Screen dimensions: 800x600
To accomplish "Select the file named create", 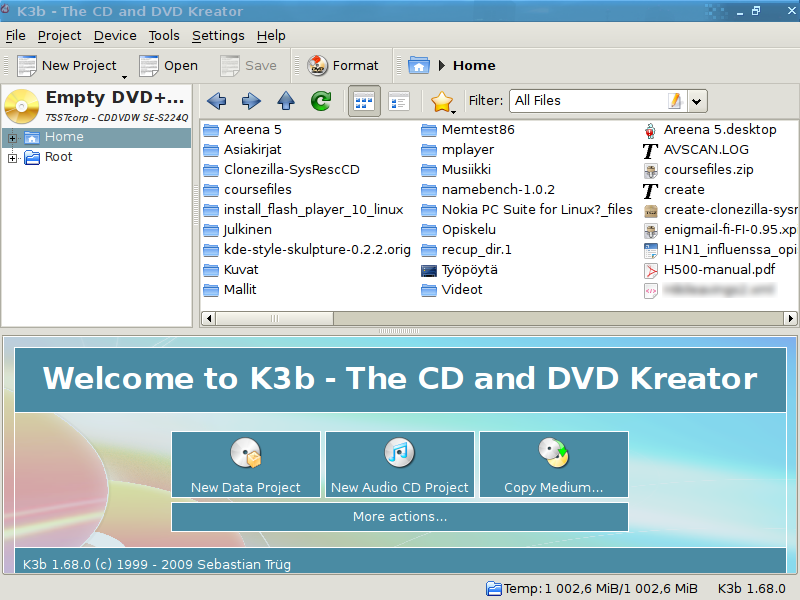I will [674, 189].
